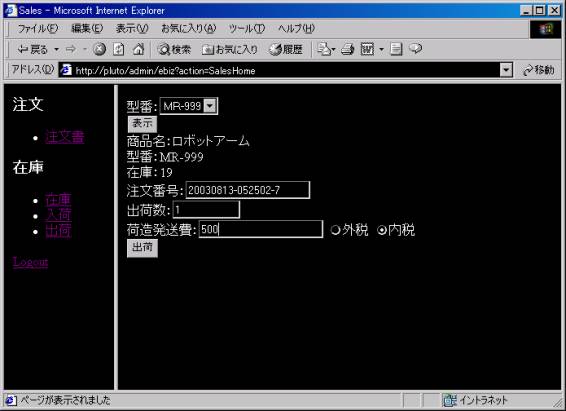The image size is (566, 411).
Task: Open the 注文書 link in sidebar
Action: point(65,137)
